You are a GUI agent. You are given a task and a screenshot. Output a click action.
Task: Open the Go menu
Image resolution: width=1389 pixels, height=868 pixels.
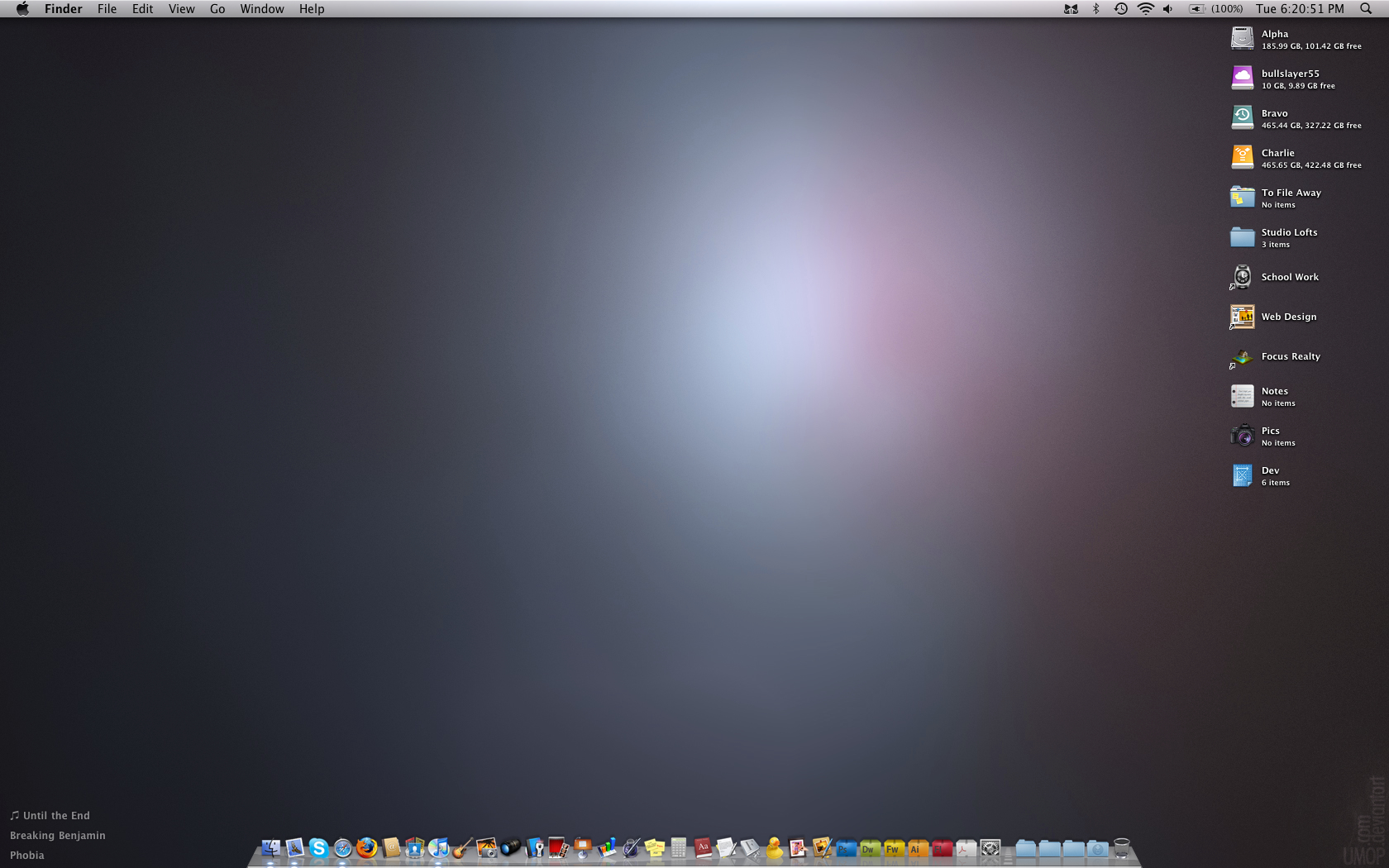tap(217, 9)
